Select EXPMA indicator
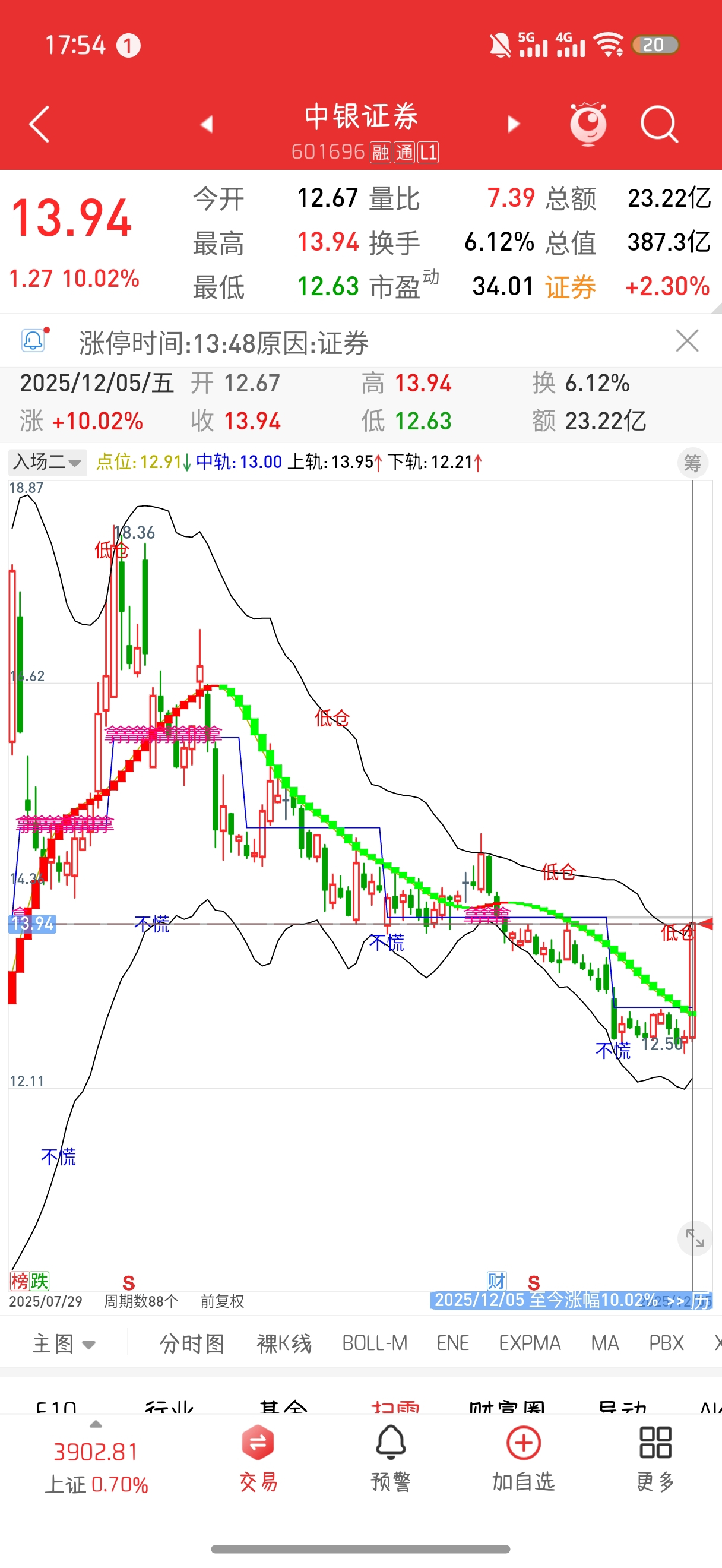This screenshot has width=722, height=1568. click(530, 1343)
